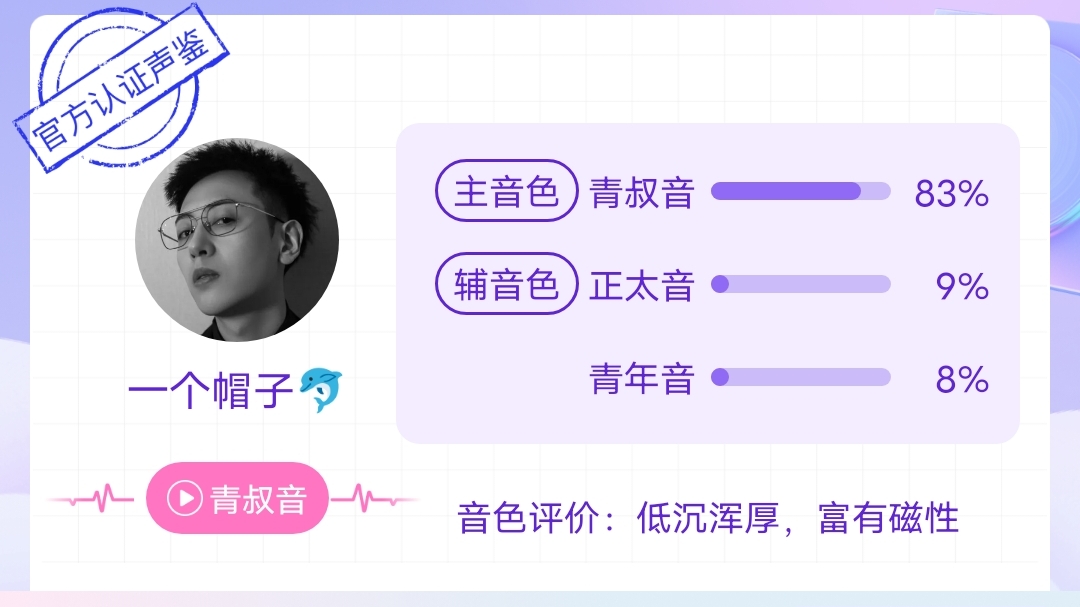This screenshot has height=607, width=1080.
Task: Select the 青年音 voice type label
Action: [641, 378]
